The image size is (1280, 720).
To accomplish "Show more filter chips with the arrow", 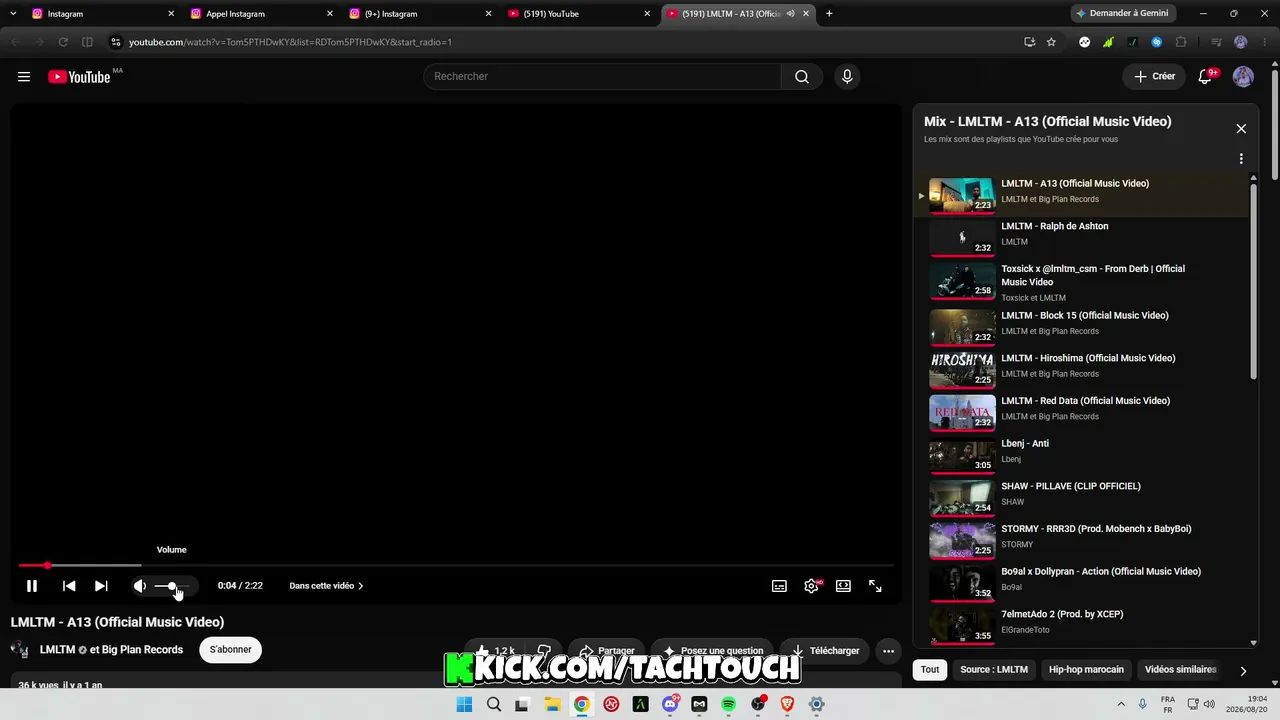I will pyautogui.click(x=1243, y=670).
